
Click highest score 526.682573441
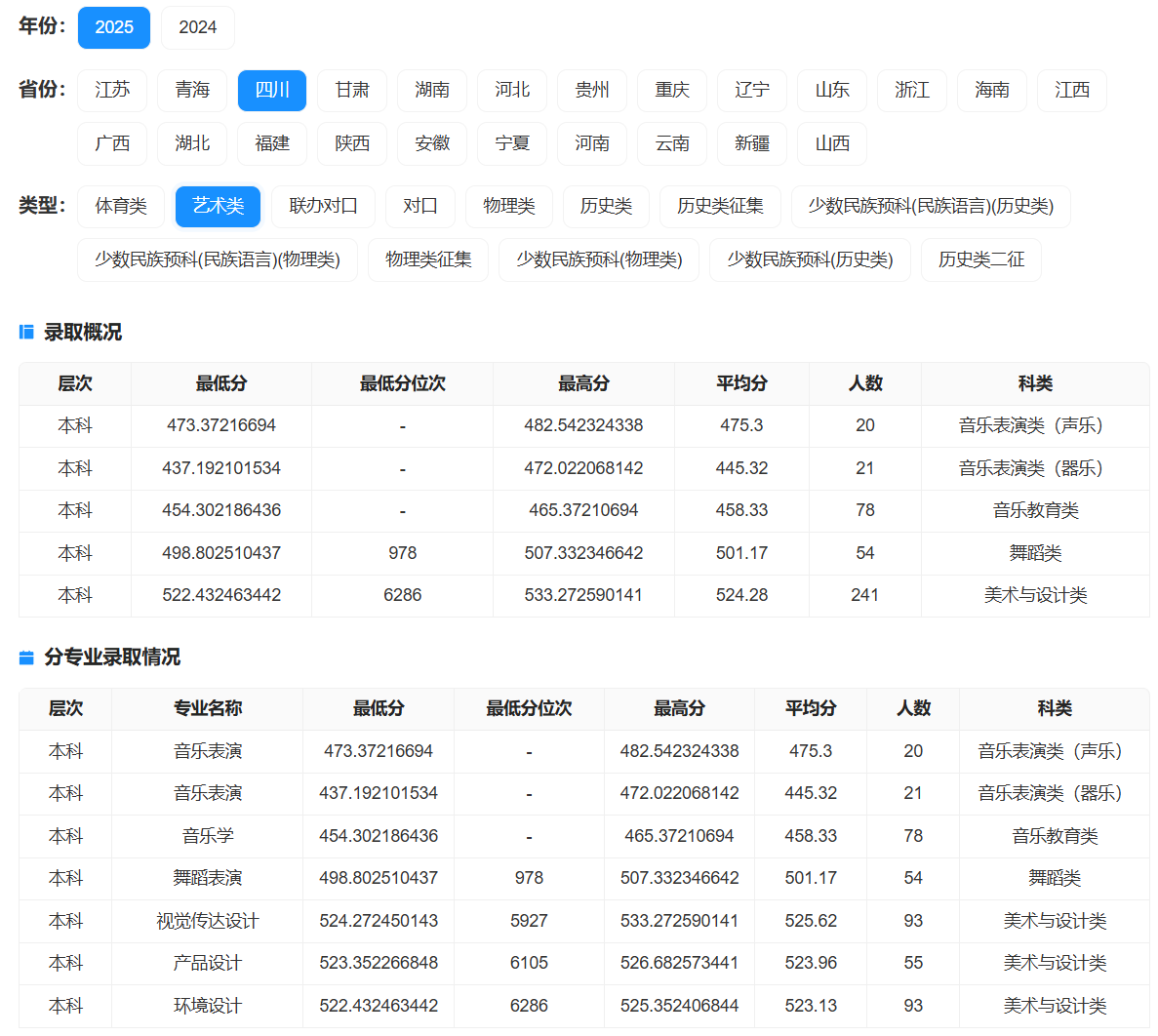[x=679, y=963]
